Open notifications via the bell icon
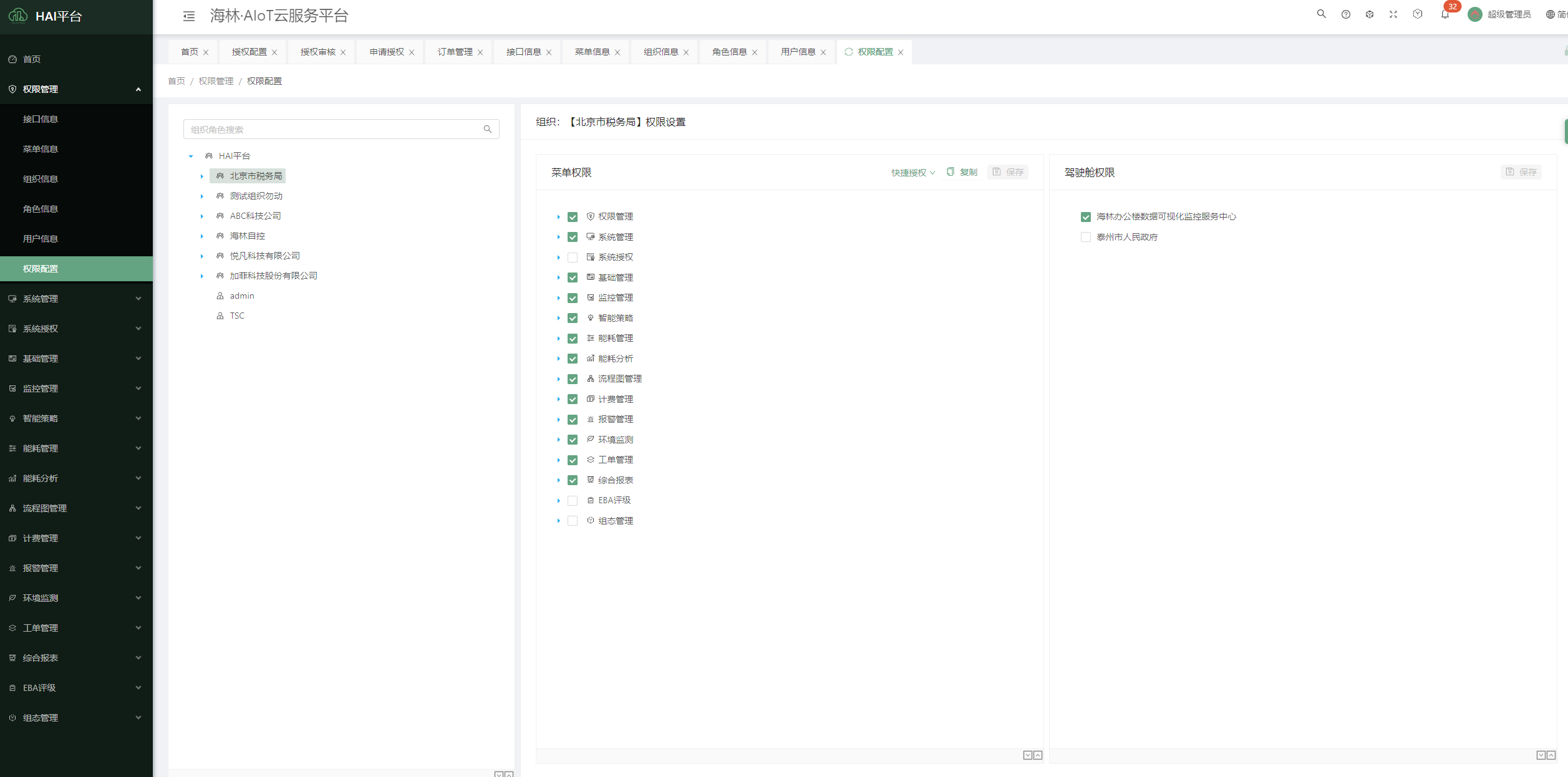 pyautogui.click(x=1445, y=14)
